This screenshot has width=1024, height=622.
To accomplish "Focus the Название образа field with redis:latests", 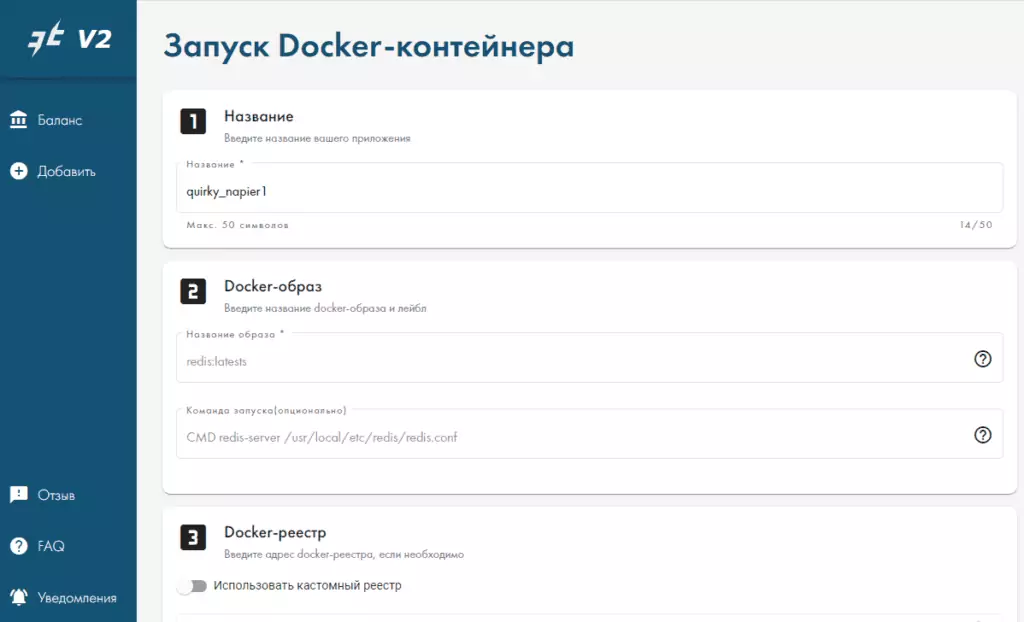I will click(x=589, y=358).
